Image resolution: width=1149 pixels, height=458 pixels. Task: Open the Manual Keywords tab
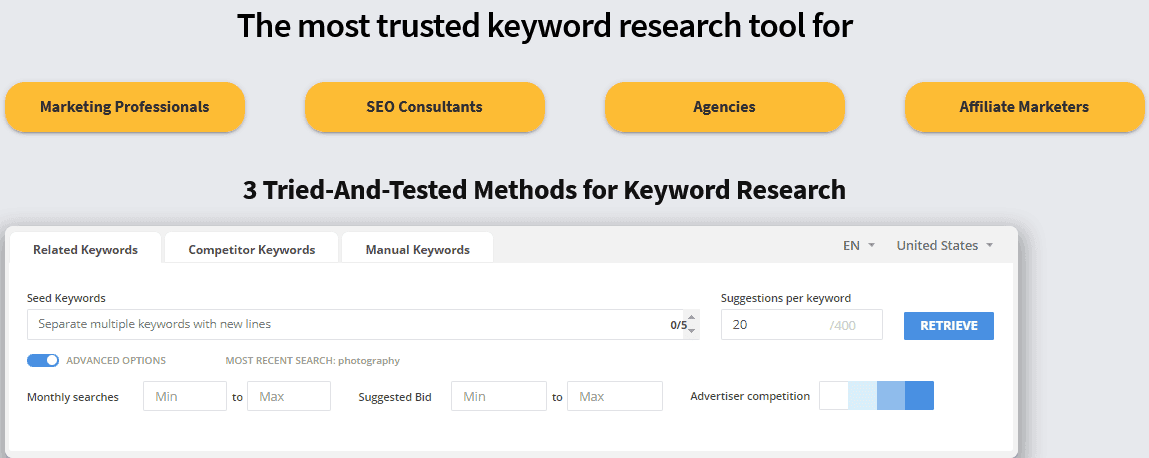point(417,249)
